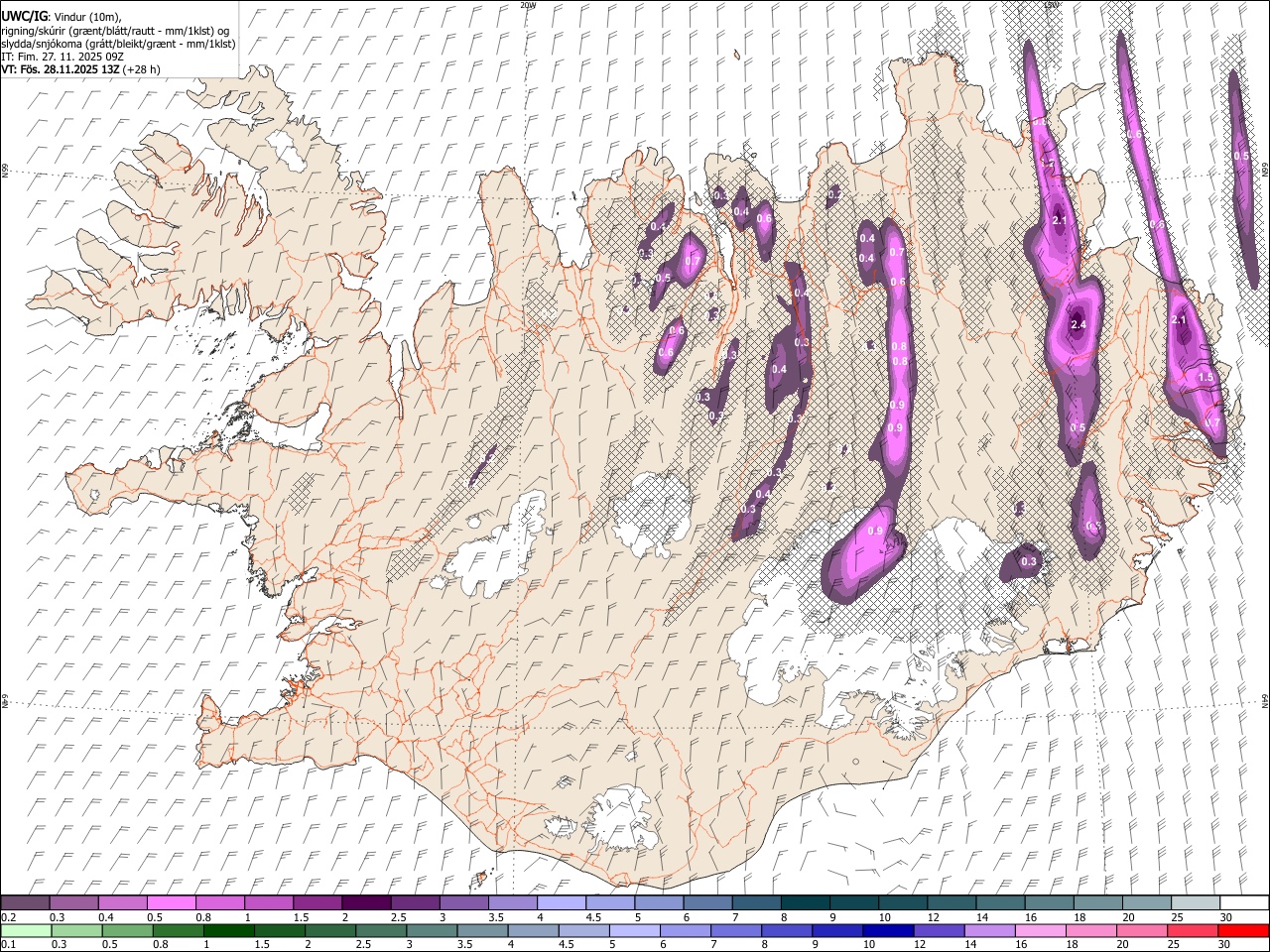Click the pale green 0.1 swatch in bottom legend
Viewport: 1270px width, 952px height.
(27, 931)
